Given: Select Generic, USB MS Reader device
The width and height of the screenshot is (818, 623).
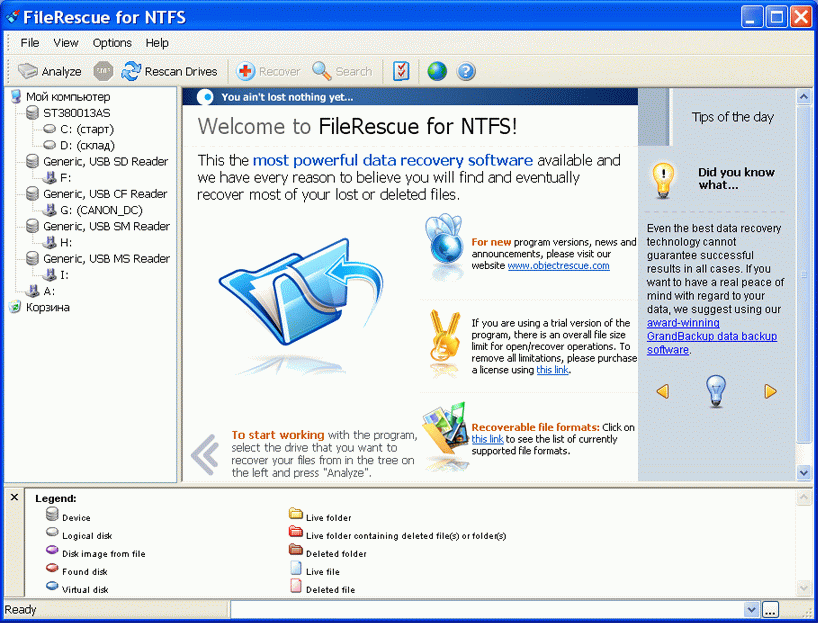Looking at the screenshot, I should click(x=106, y=258).
